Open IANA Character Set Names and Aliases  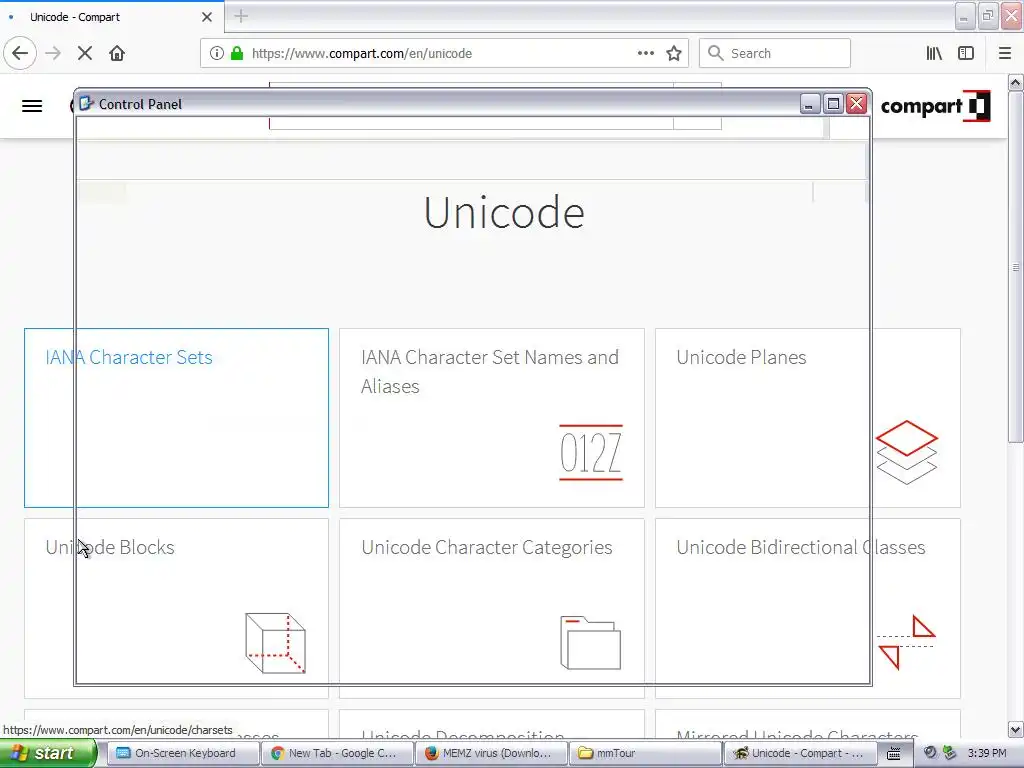pyautogui.click(x=492, y=418)
